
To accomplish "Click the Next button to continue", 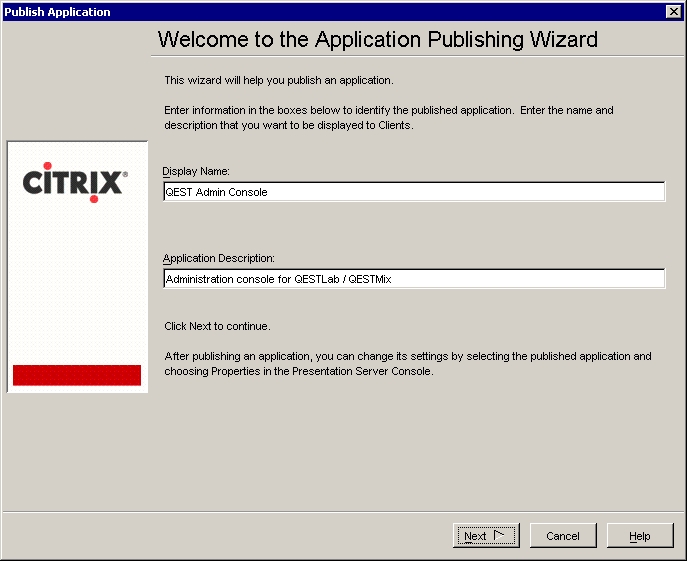I will pos(486,536).
